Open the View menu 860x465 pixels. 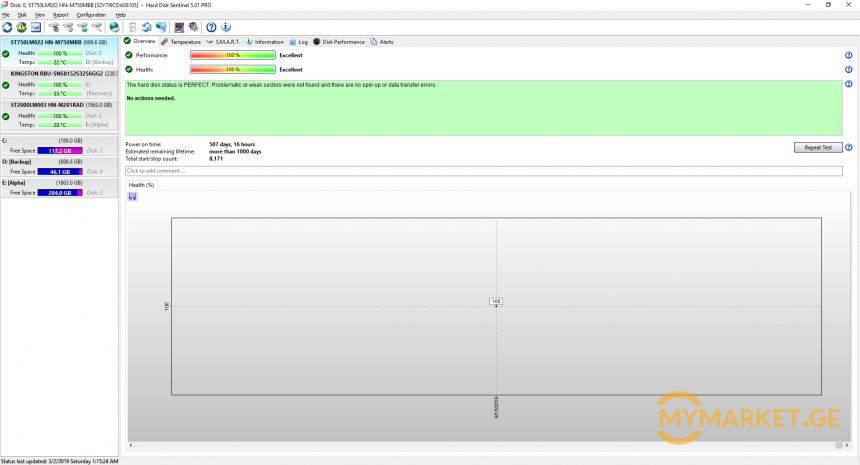40,15
